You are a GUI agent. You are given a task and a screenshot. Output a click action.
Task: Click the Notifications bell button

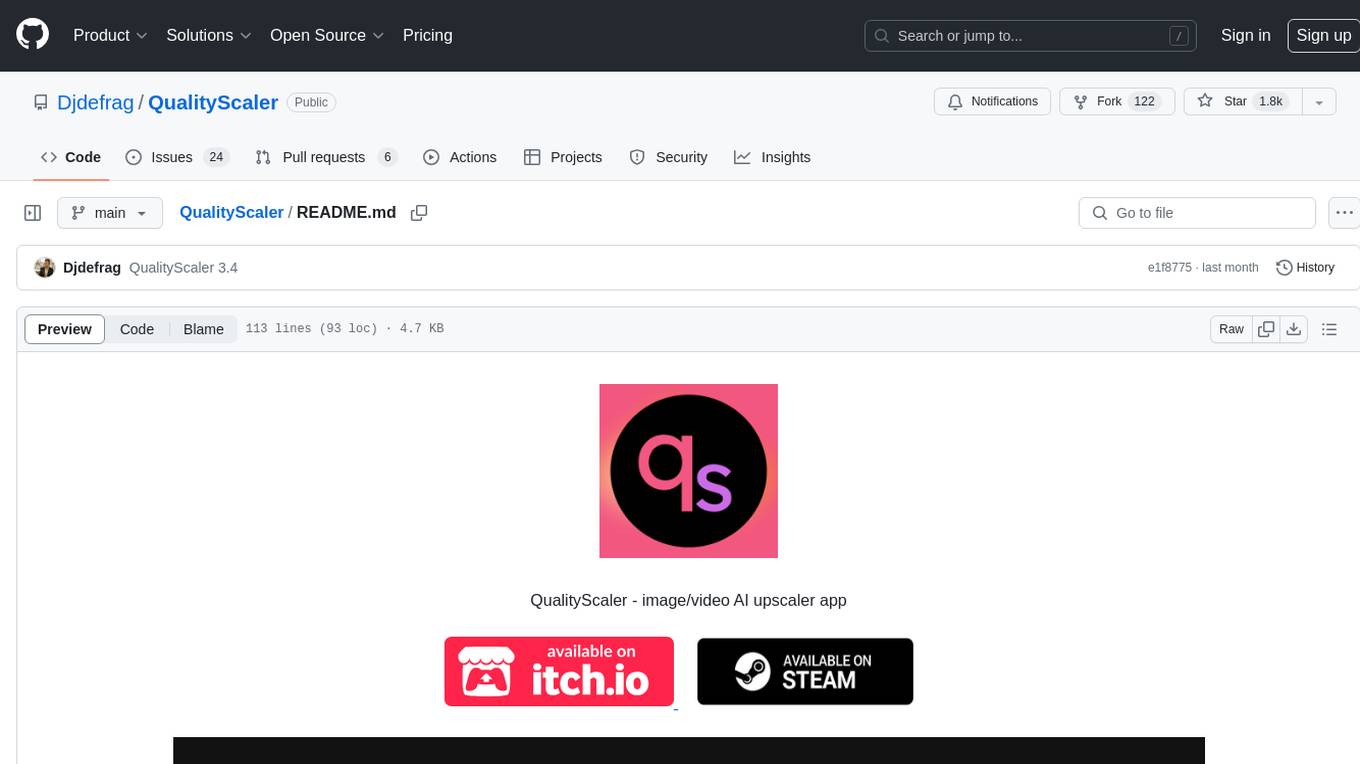(x=992, y=102)
